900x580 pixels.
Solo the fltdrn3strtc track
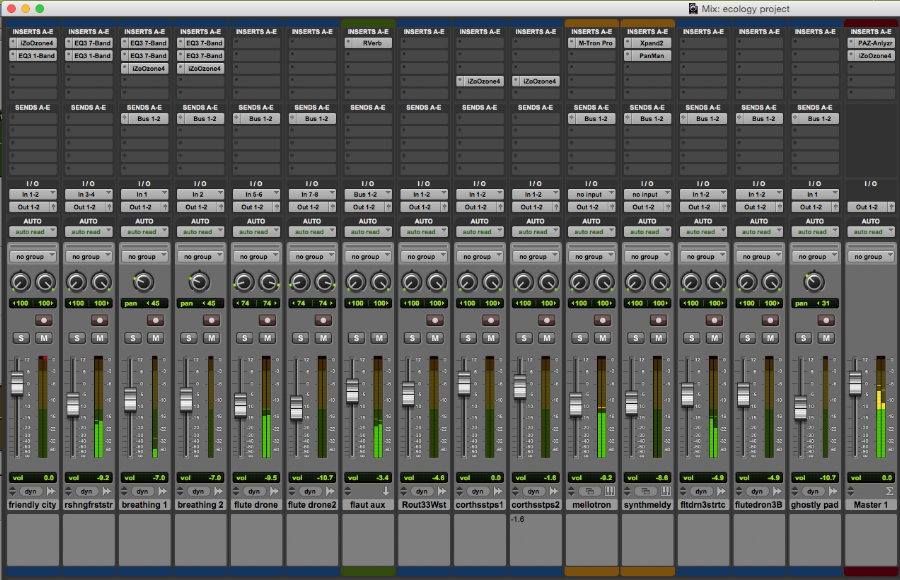(692, 338)
